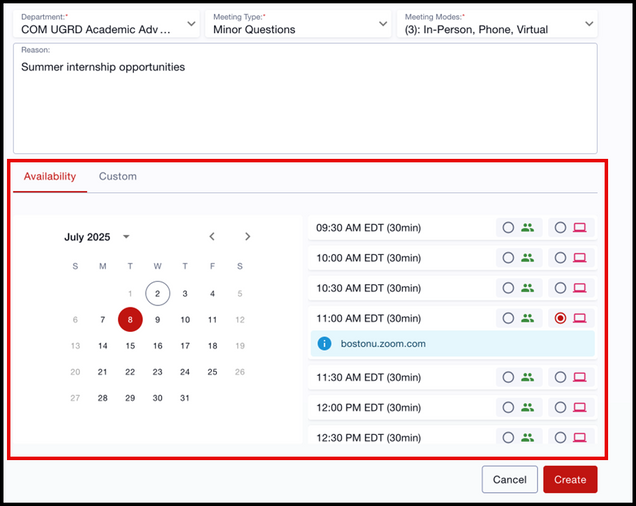
Task: Open the Department dropdown
Action: pyautogui.click(x=106, y=24)
